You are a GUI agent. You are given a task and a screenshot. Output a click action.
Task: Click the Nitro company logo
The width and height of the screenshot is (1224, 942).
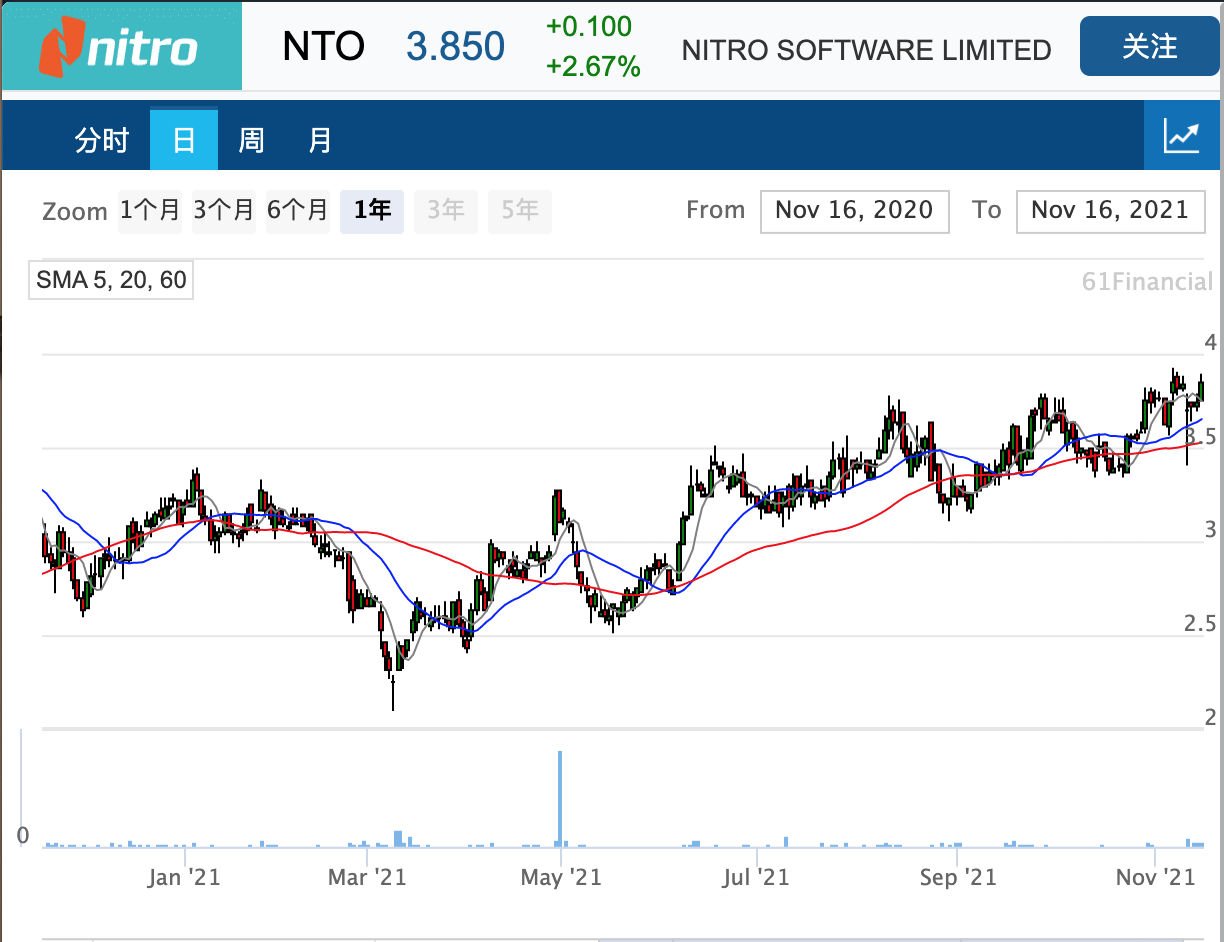tap(120, 46)
